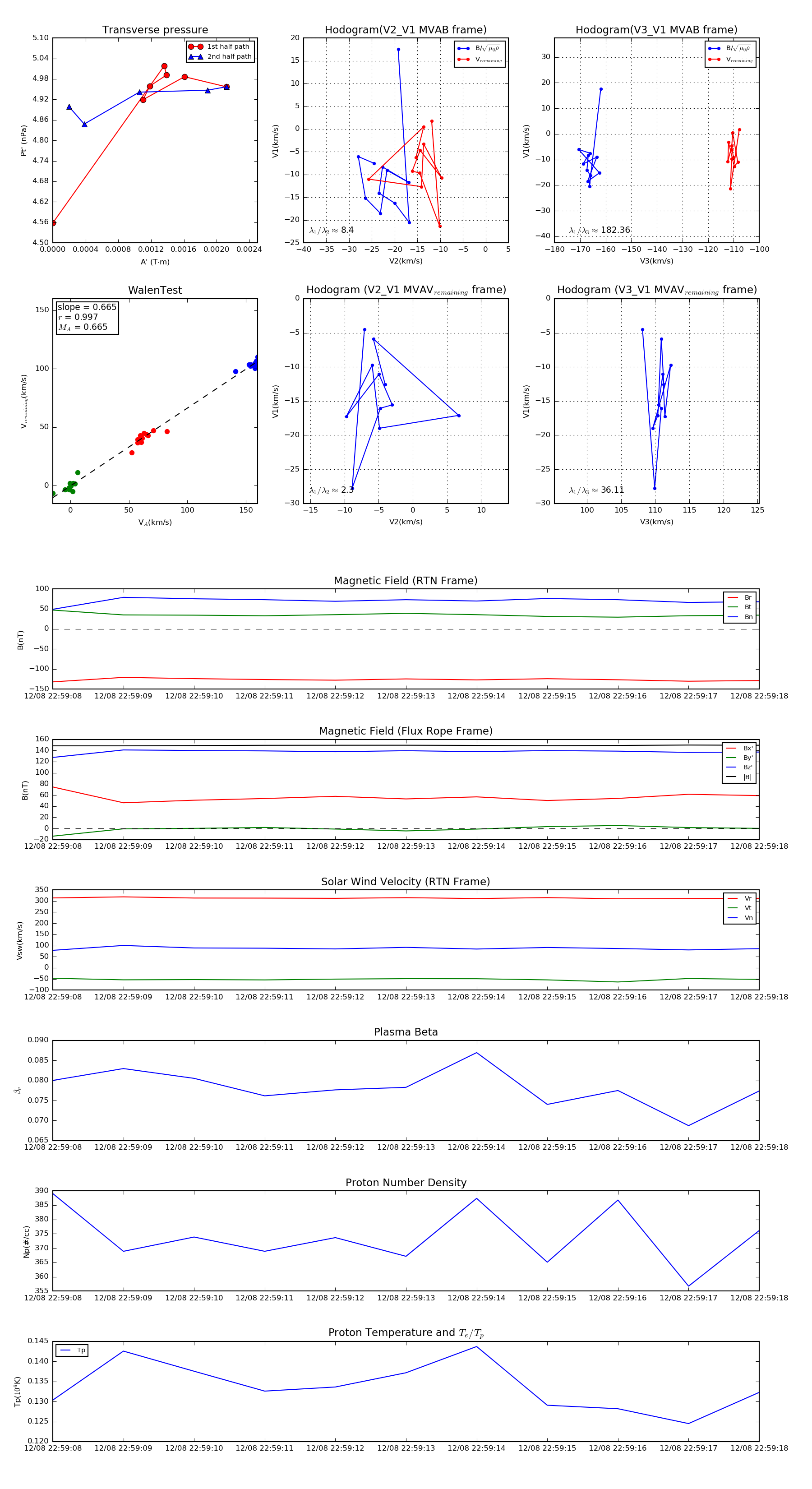The image size is (812, 1489).
Task: Click the "Bx'" legend entry
Action: coord(739,748)
